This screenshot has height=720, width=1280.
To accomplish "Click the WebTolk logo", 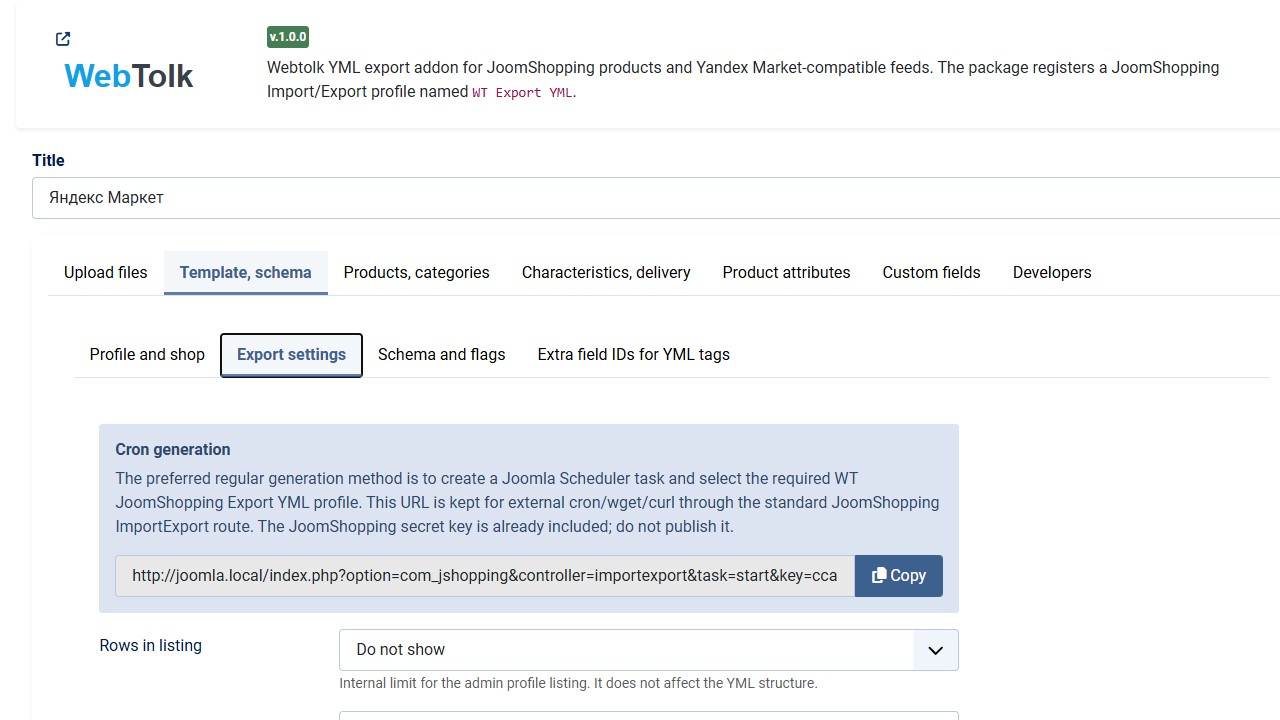I will click(x=128, y=76).
